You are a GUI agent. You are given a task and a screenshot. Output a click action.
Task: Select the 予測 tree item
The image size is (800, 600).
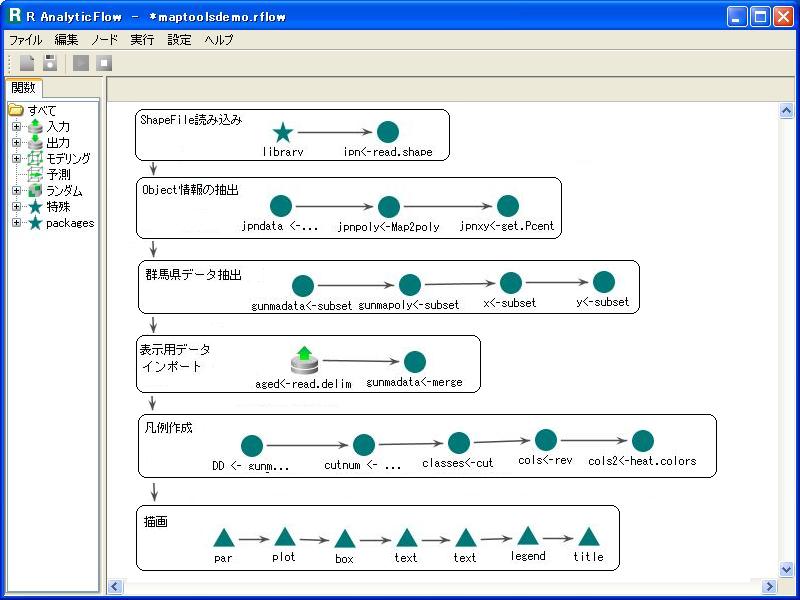tap(58, 175)
